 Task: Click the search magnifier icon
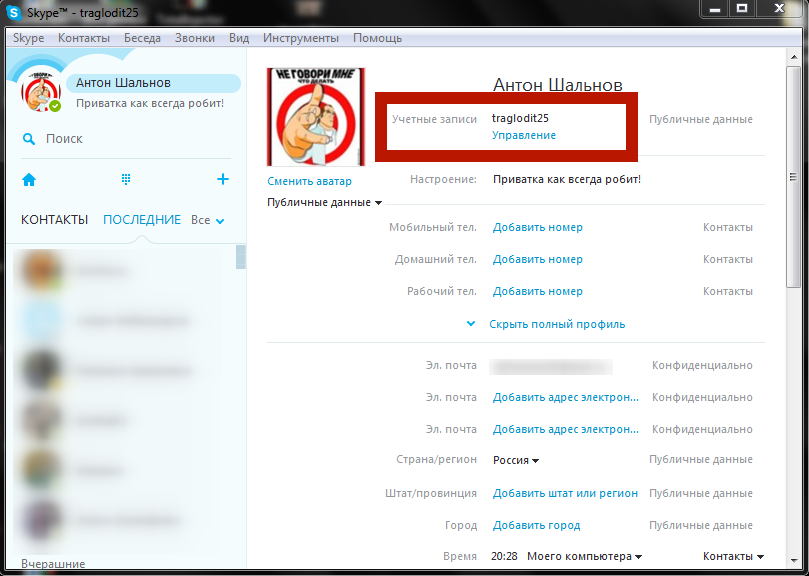pos(29,139)
